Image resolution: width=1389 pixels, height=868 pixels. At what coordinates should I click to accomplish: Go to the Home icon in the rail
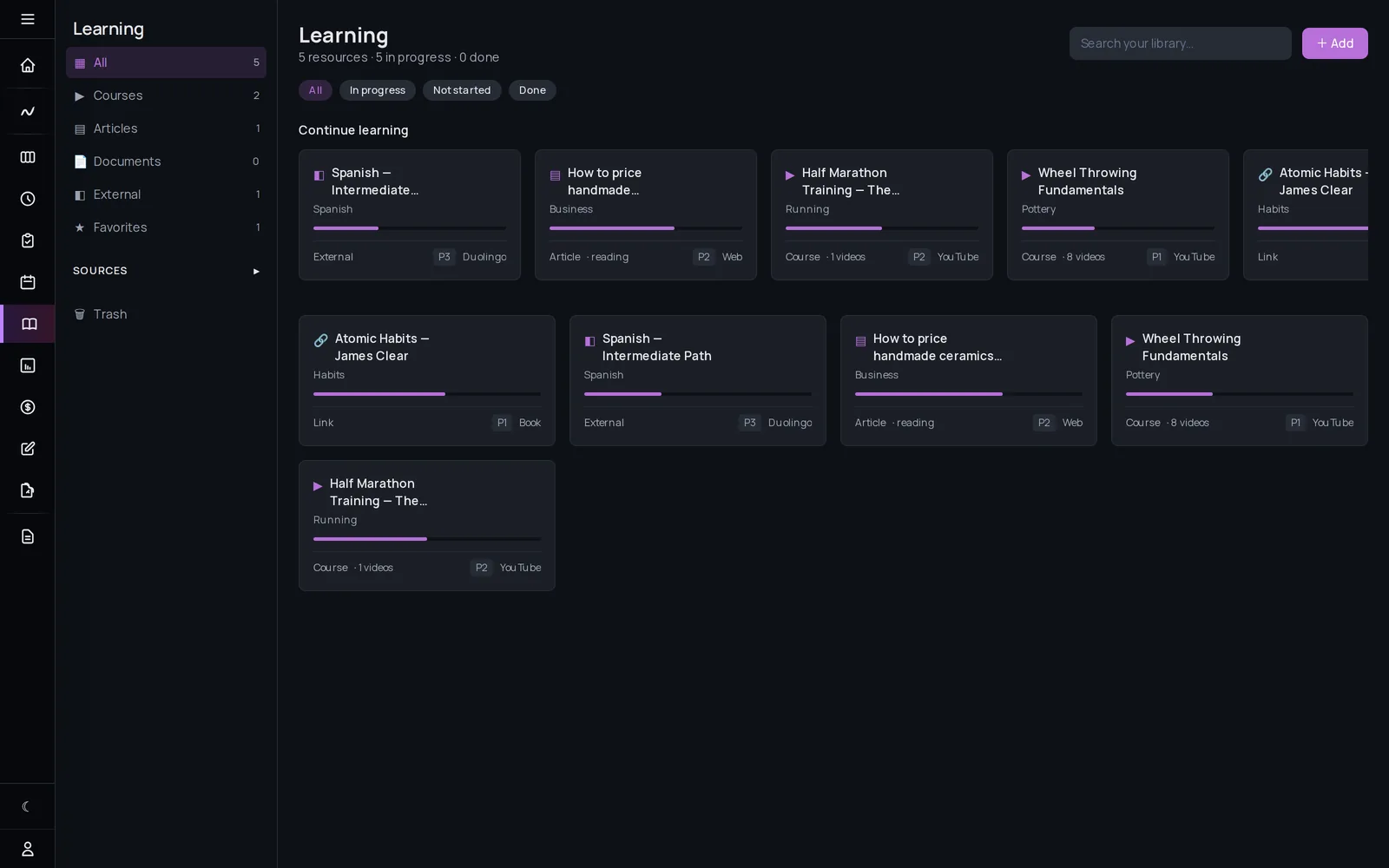28,65
